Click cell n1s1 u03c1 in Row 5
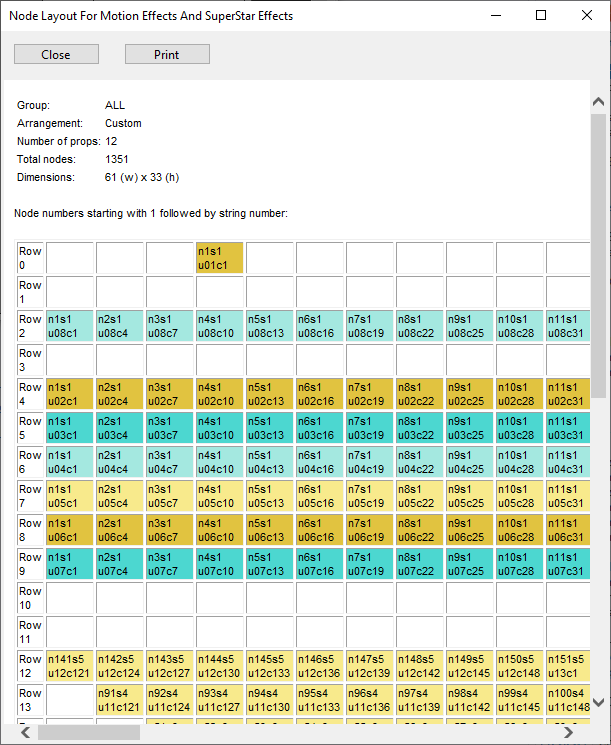 (70, 428)
